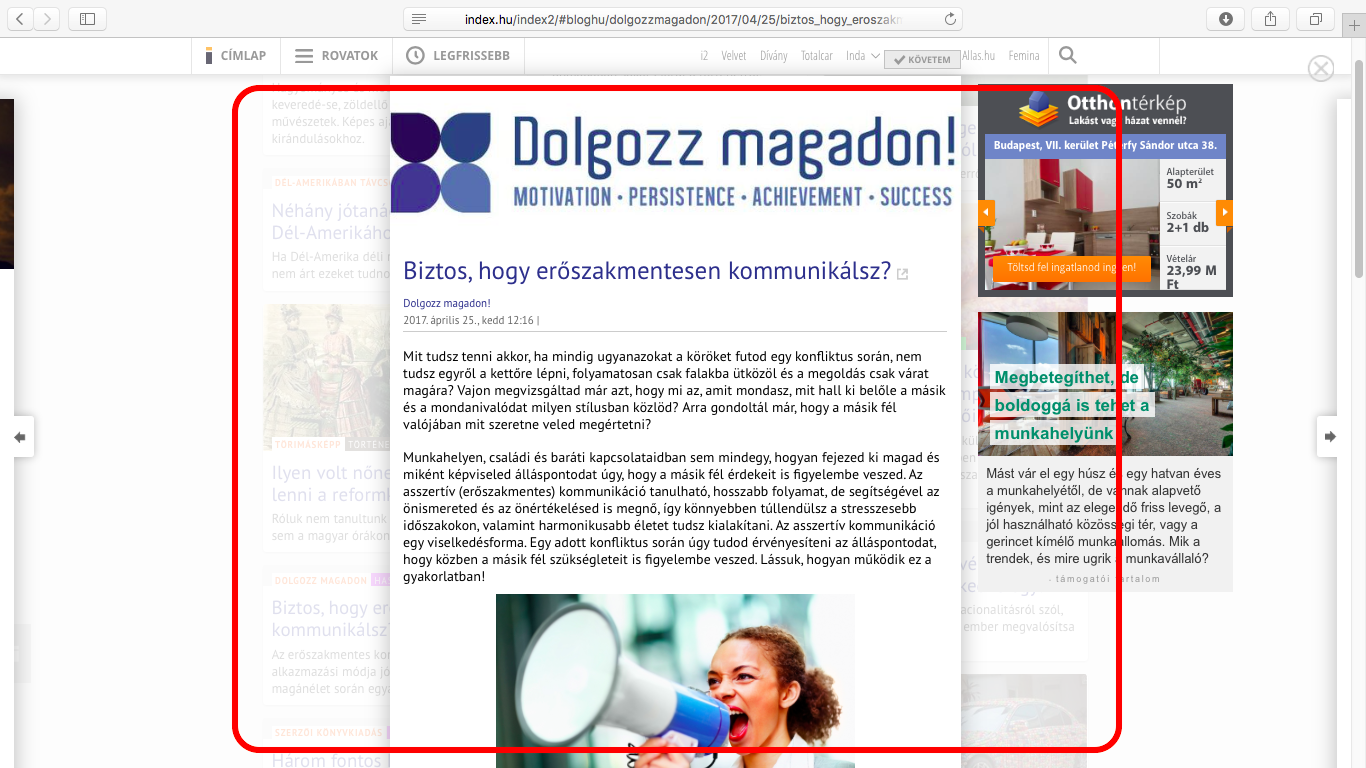Image resolution: width=1366 pixels, height=768 pixels.
Task: Show all tabs overview button
Action: [1315, 18]
